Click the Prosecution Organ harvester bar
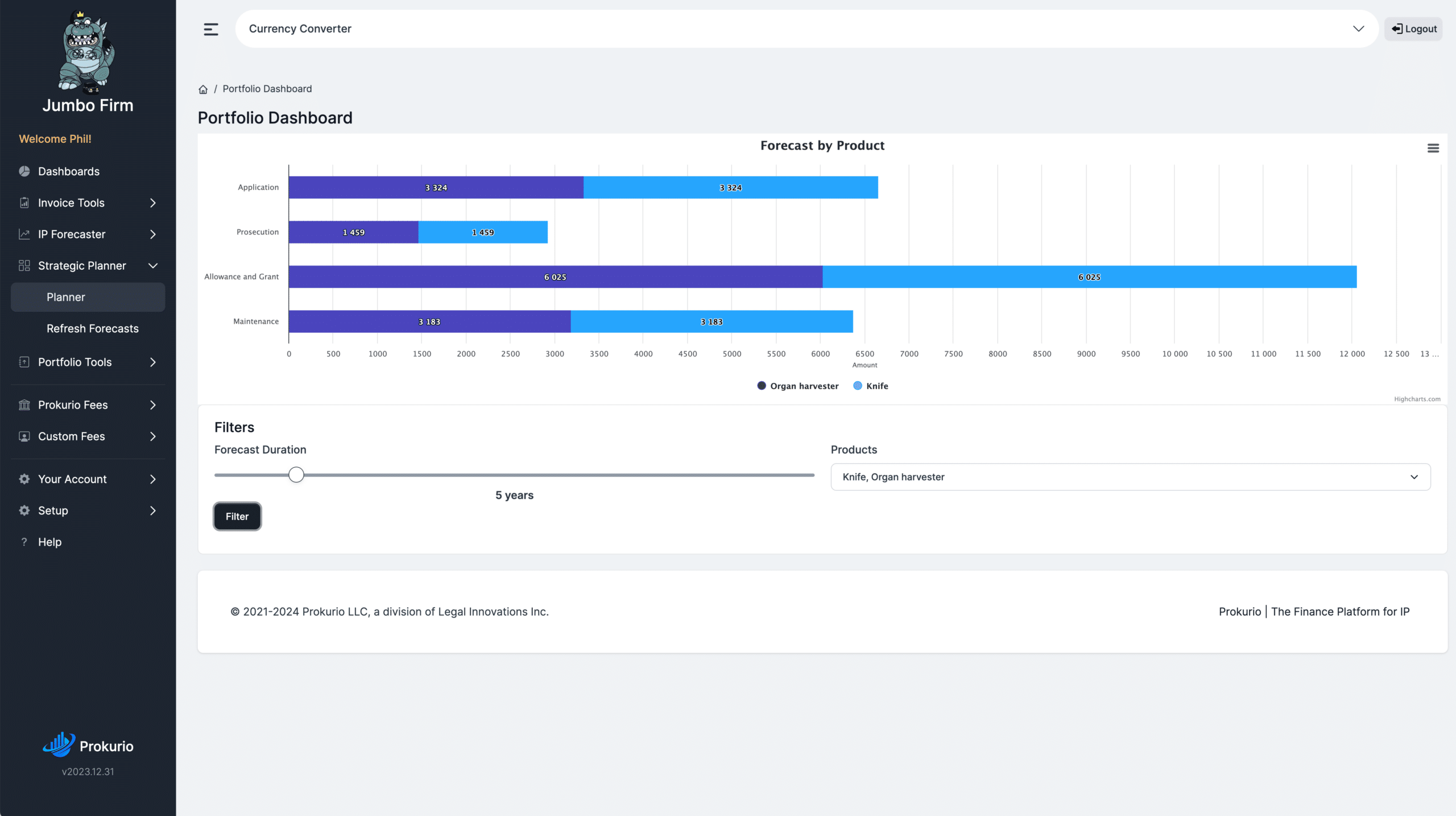Image resolution: width=1456 pixels, height=816 pixels. [x=353, y=232]
